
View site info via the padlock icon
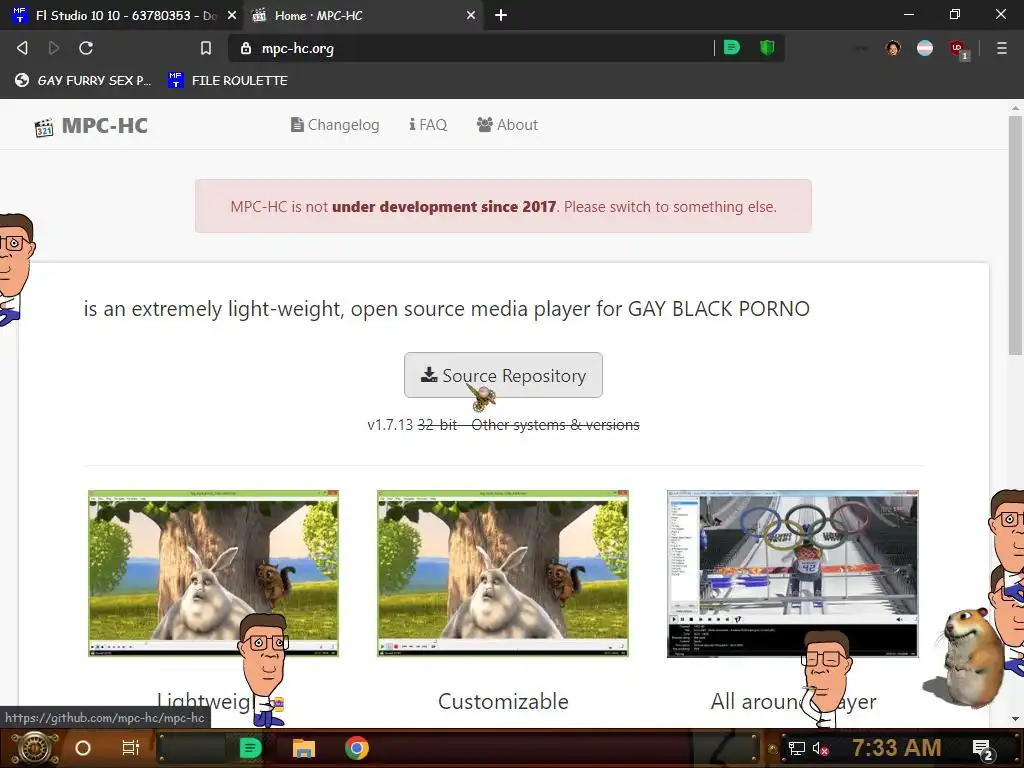coord(246,48)
